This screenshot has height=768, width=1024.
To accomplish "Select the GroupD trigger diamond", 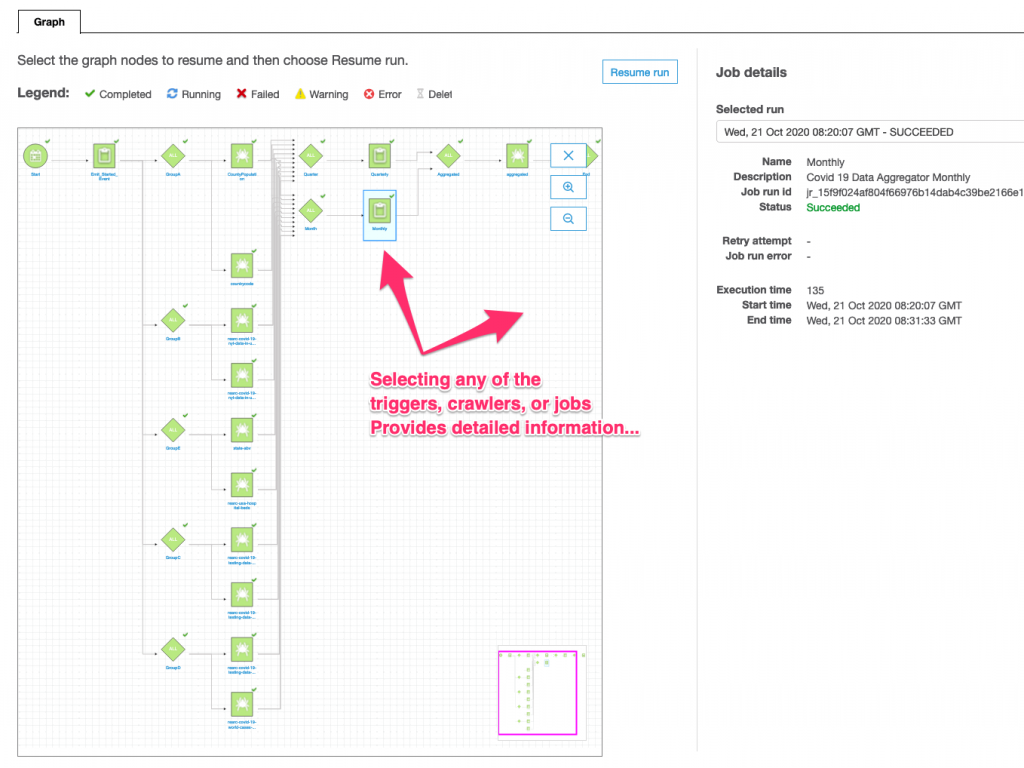I will [173, 651].
